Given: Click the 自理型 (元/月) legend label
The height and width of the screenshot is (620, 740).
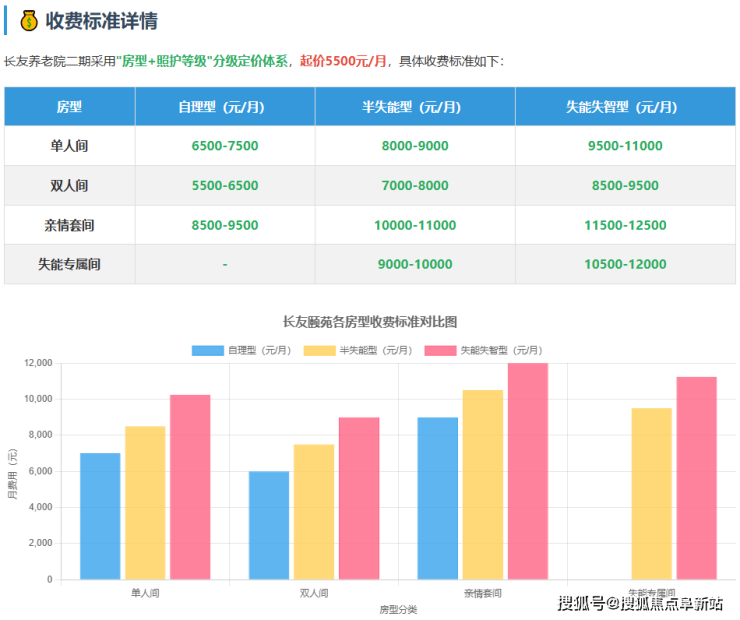Looking at the screenshot, I should 260,351.
